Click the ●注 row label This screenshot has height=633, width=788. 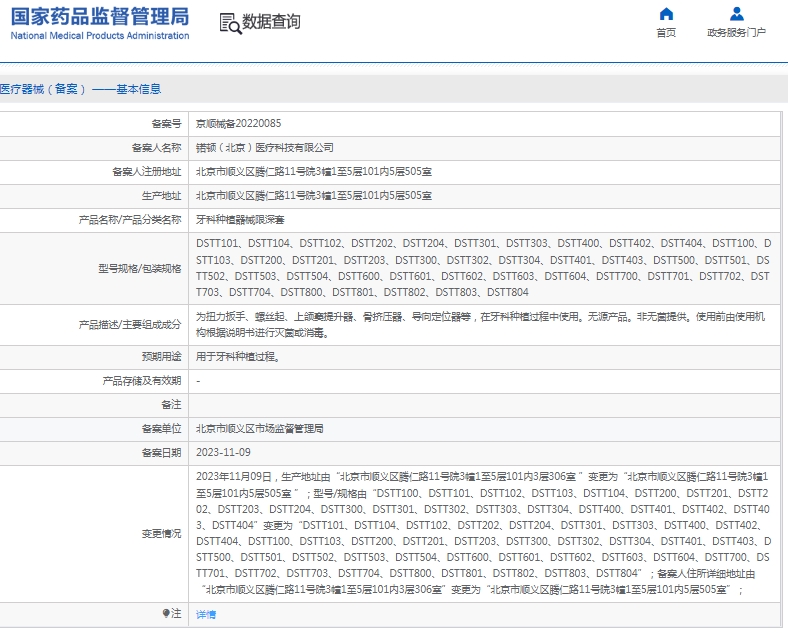tap(172, 613)
